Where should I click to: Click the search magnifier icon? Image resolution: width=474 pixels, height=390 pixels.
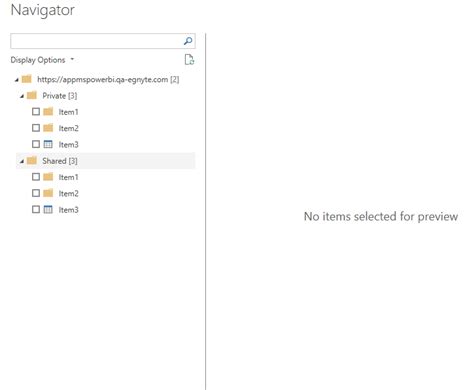(x=188, y=41)
